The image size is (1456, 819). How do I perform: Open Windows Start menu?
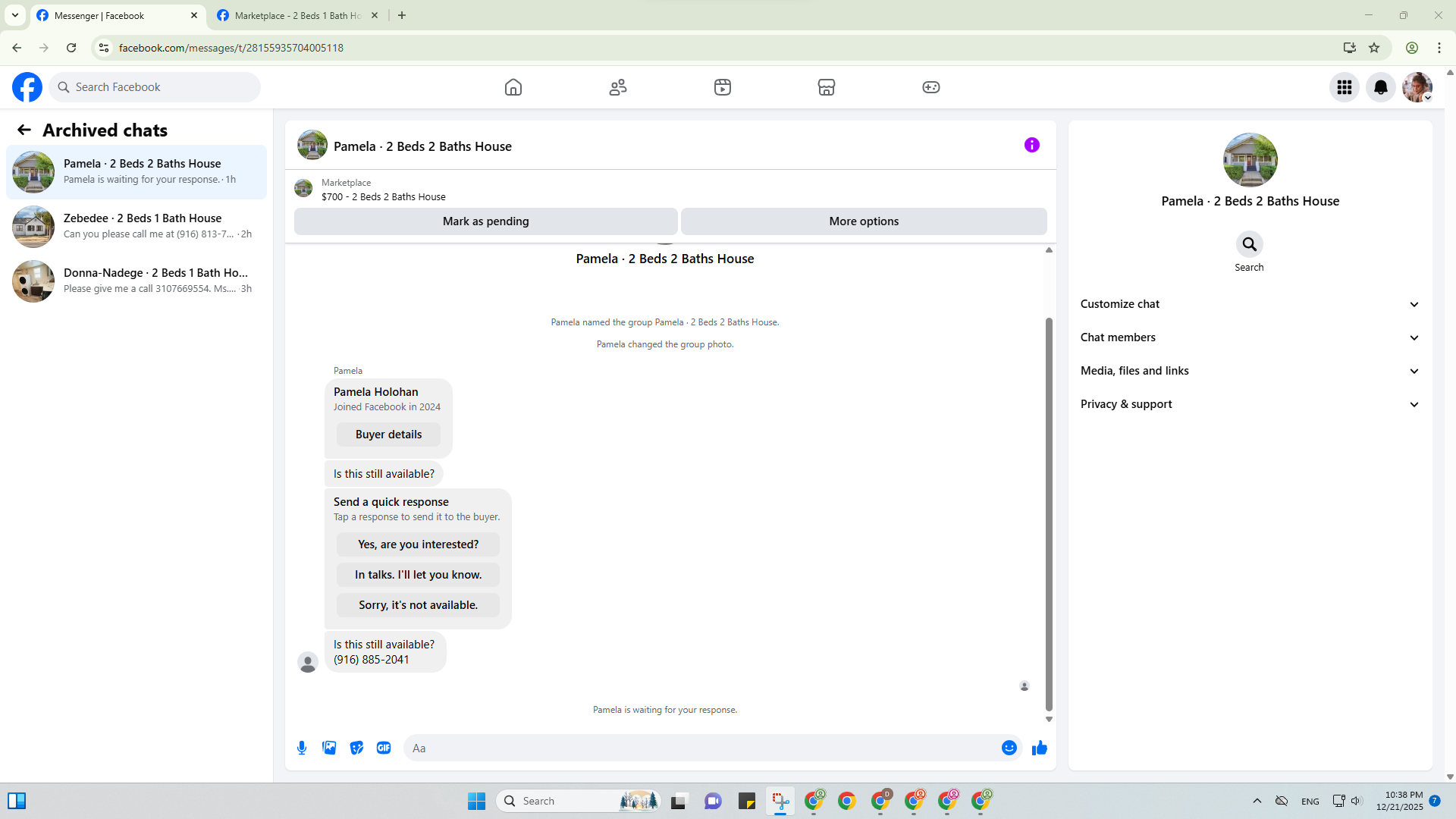point(477,801)
